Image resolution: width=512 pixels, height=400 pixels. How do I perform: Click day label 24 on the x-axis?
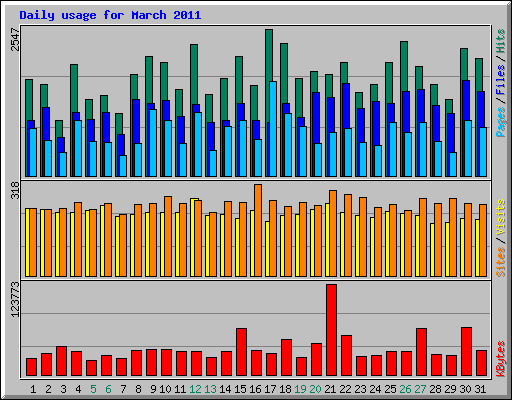(375, 389)
